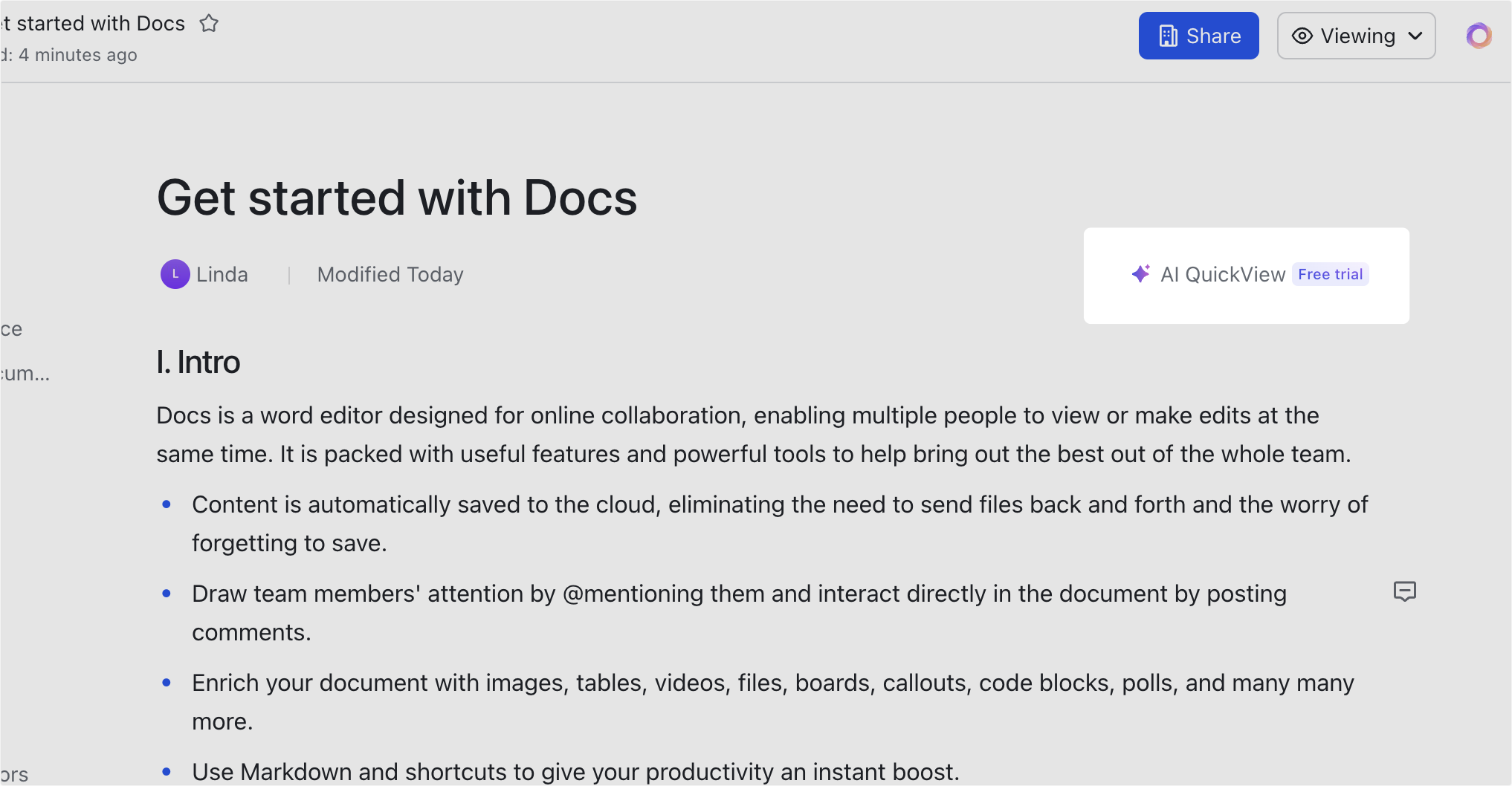Open the Viewing mode dropdown
The height and width of the screenshot is (786, 1512).
[x=1356, y=36]
